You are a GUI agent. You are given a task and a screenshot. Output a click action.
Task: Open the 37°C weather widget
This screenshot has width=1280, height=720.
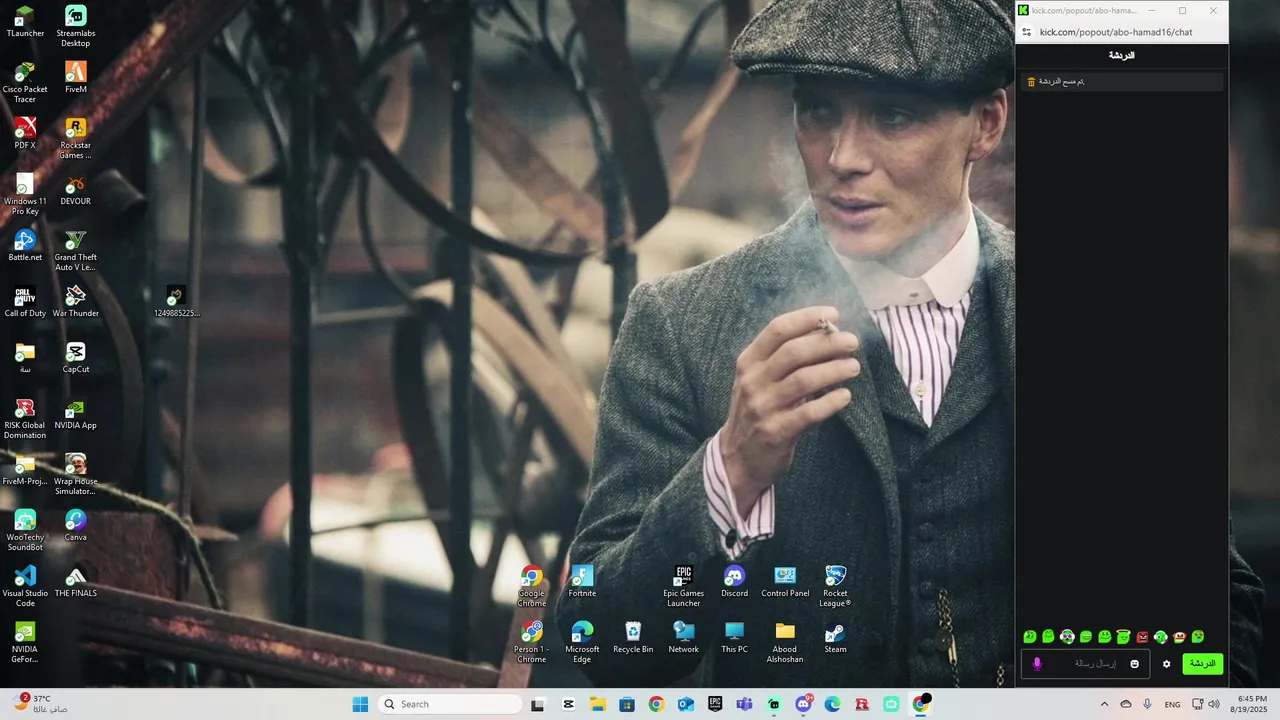point(42,704)
